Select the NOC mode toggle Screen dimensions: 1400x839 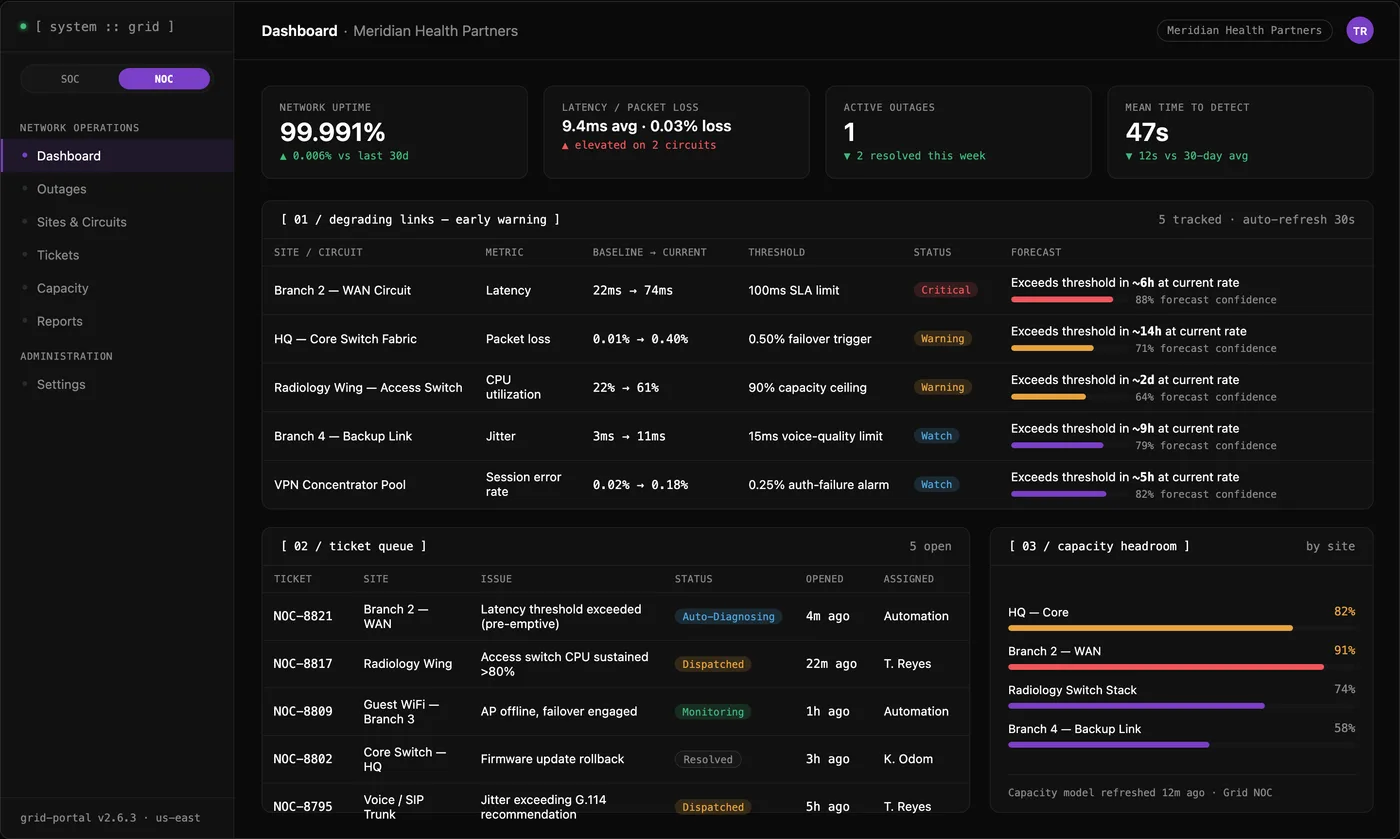click(164, 79)
